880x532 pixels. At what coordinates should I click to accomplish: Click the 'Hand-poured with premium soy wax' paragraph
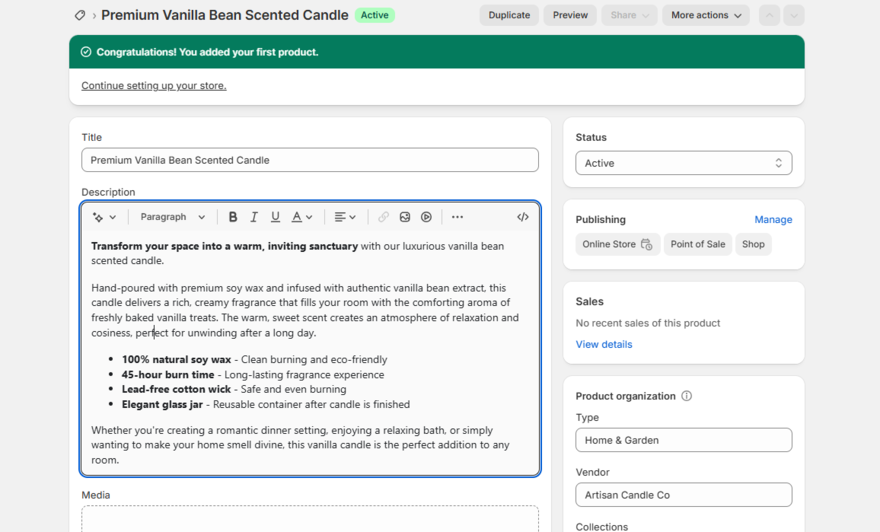tap(305, 310)
